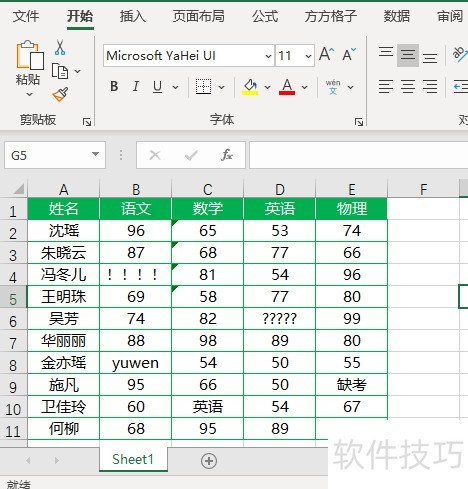This screenshot has width=468, height=489.
Task: Click the decrease indent icon
Action: 461,87
